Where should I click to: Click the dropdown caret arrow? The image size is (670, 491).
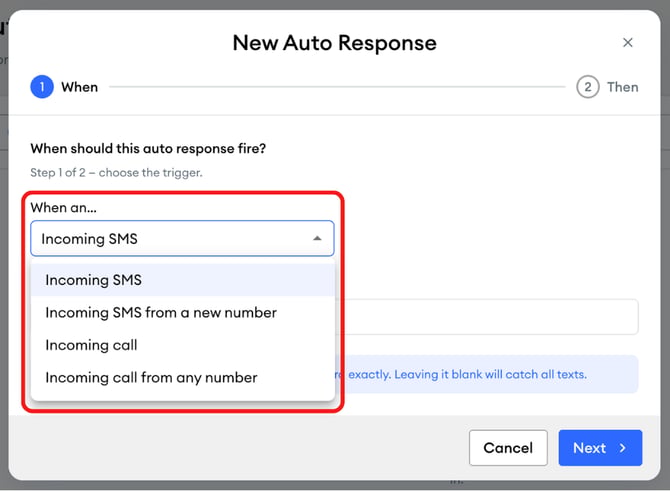317,238
